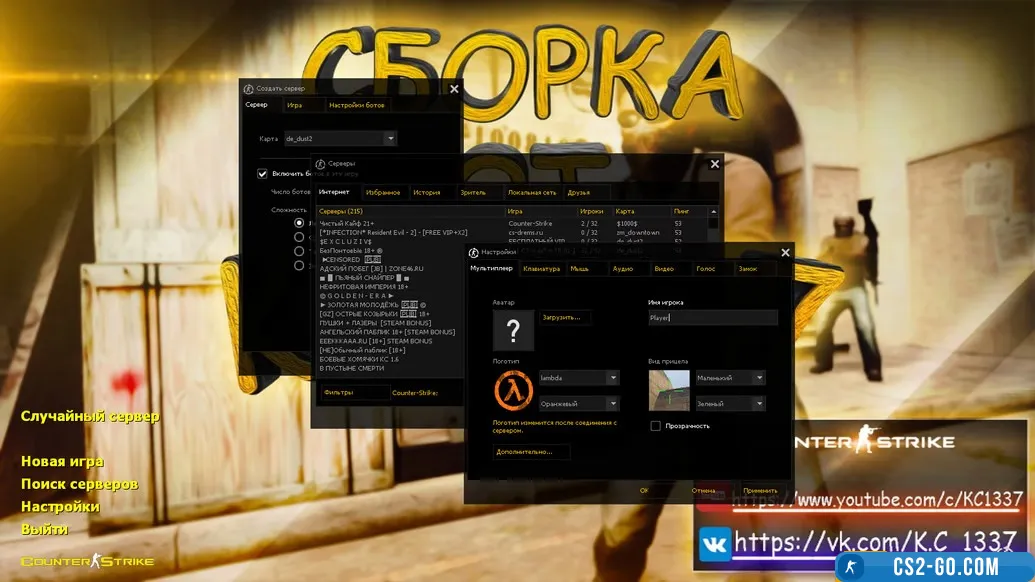The height and width of the screenshot is (582, 1035).
Task: Expand the de_dust2 map dropdown
Action: (390, 139)
